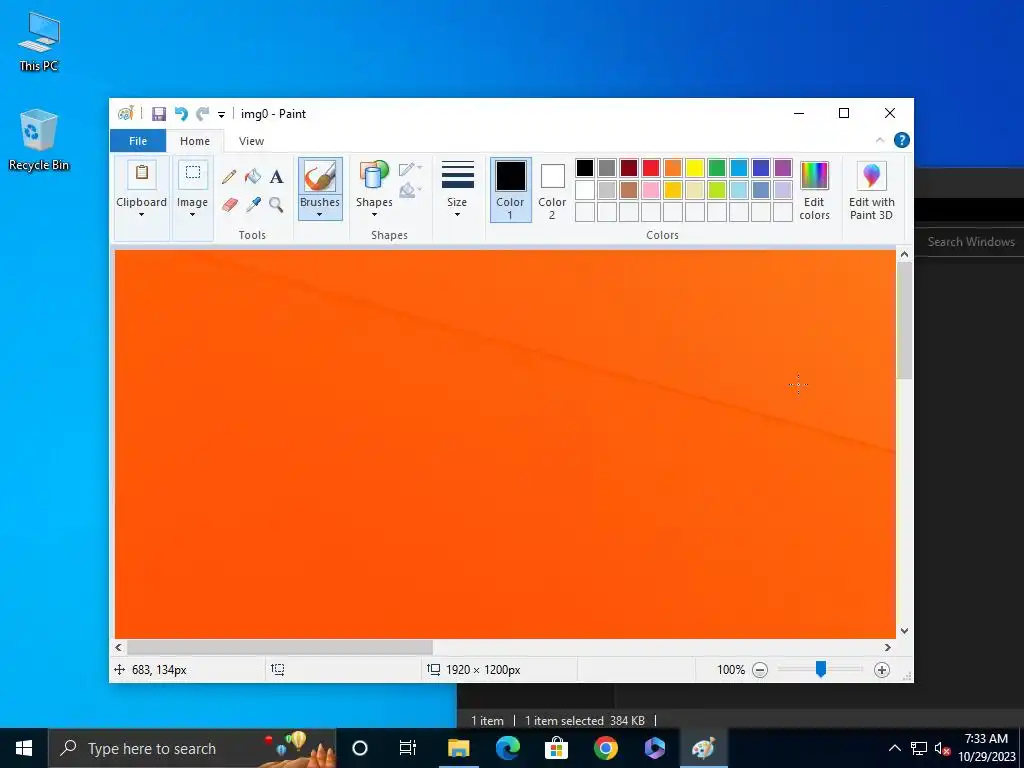This screenshot has width=1024, height=768.
Task: Click the volume icon in system tray
Action: (942, 748)
